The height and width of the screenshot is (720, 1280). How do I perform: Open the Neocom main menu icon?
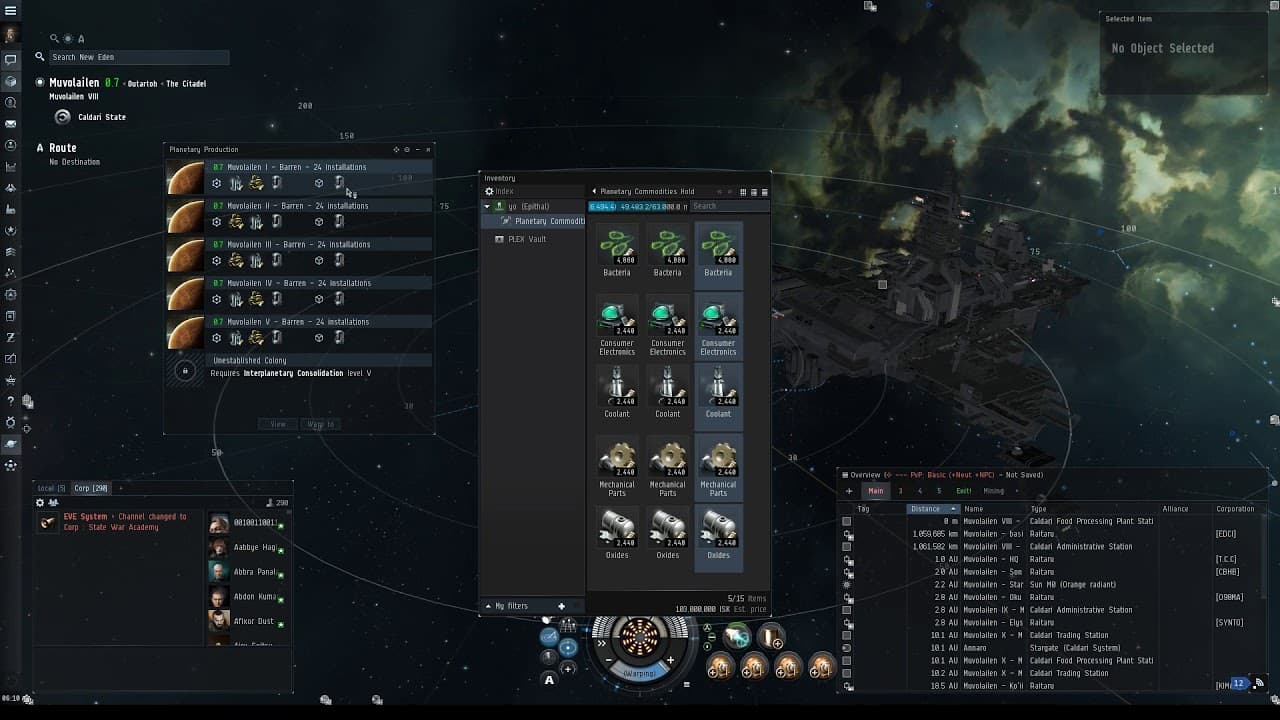(10, 10)
